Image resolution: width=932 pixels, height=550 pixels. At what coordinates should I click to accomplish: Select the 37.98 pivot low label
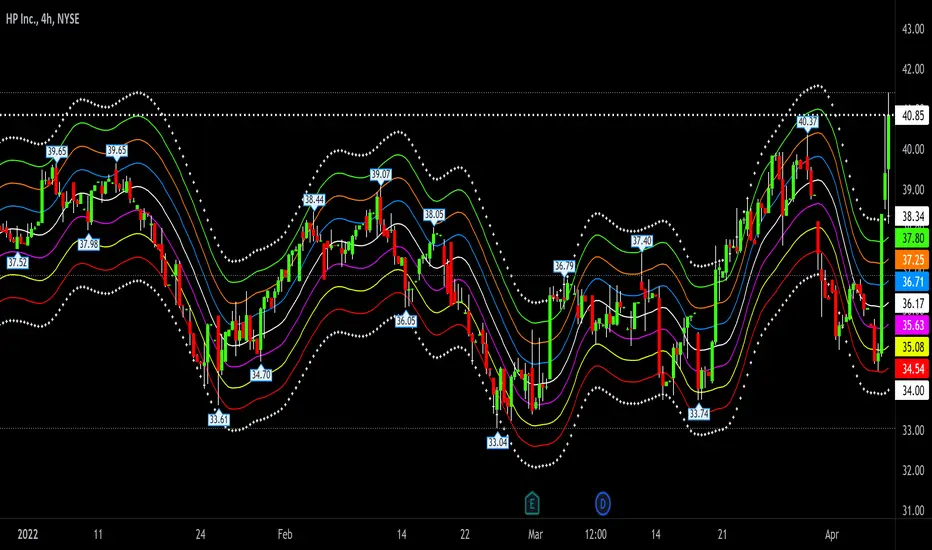89,244
